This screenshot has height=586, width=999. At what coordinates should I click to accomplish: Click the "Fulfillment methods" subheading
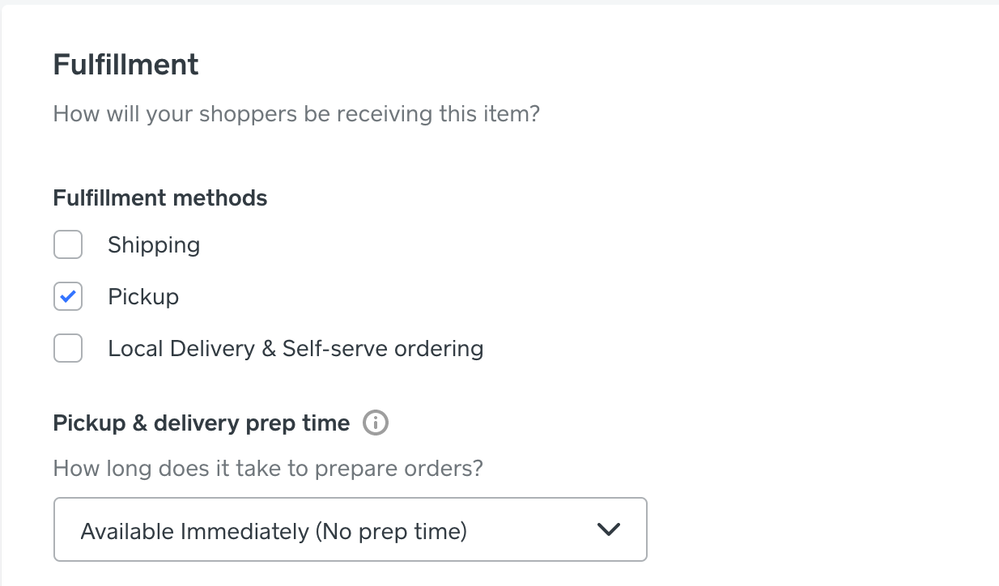[x=160, y=198]
